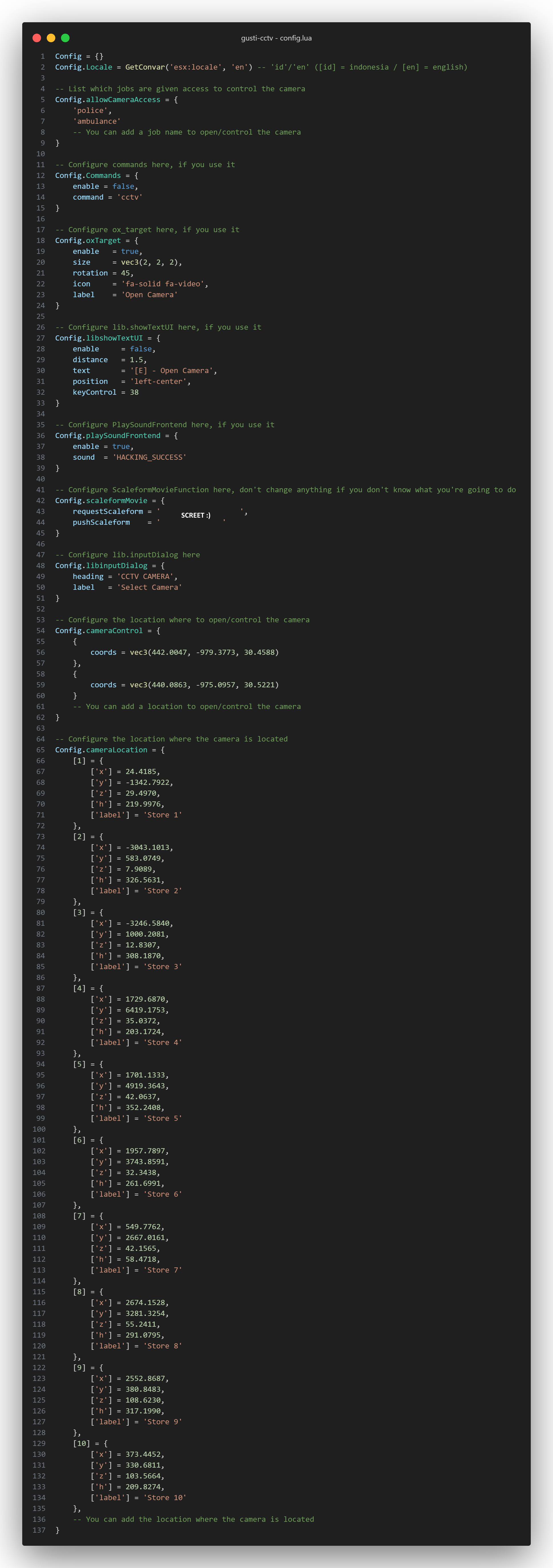The width and height of the screenshot is (553, 1568).
Task: Click the SCREET :) overlay text
Action: (196, 516)
